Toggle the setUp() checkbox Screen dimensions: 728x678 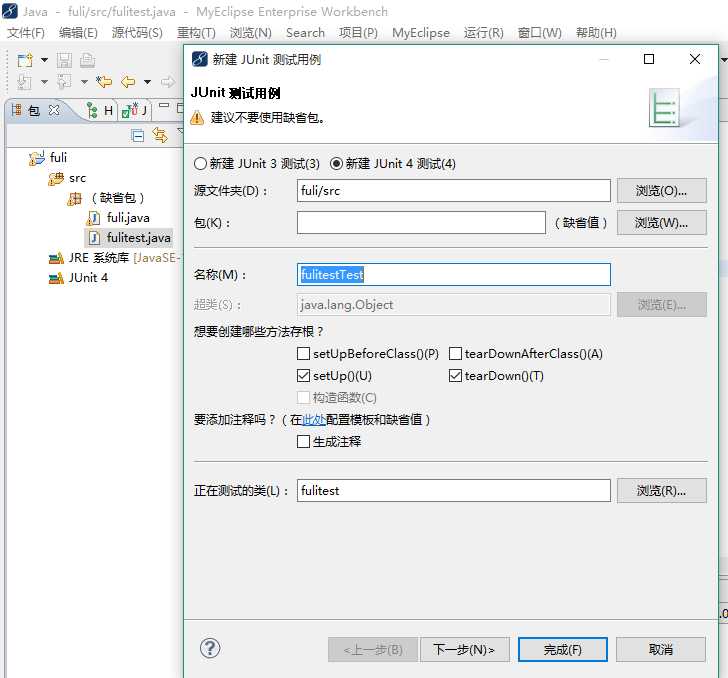pos(303,376)
